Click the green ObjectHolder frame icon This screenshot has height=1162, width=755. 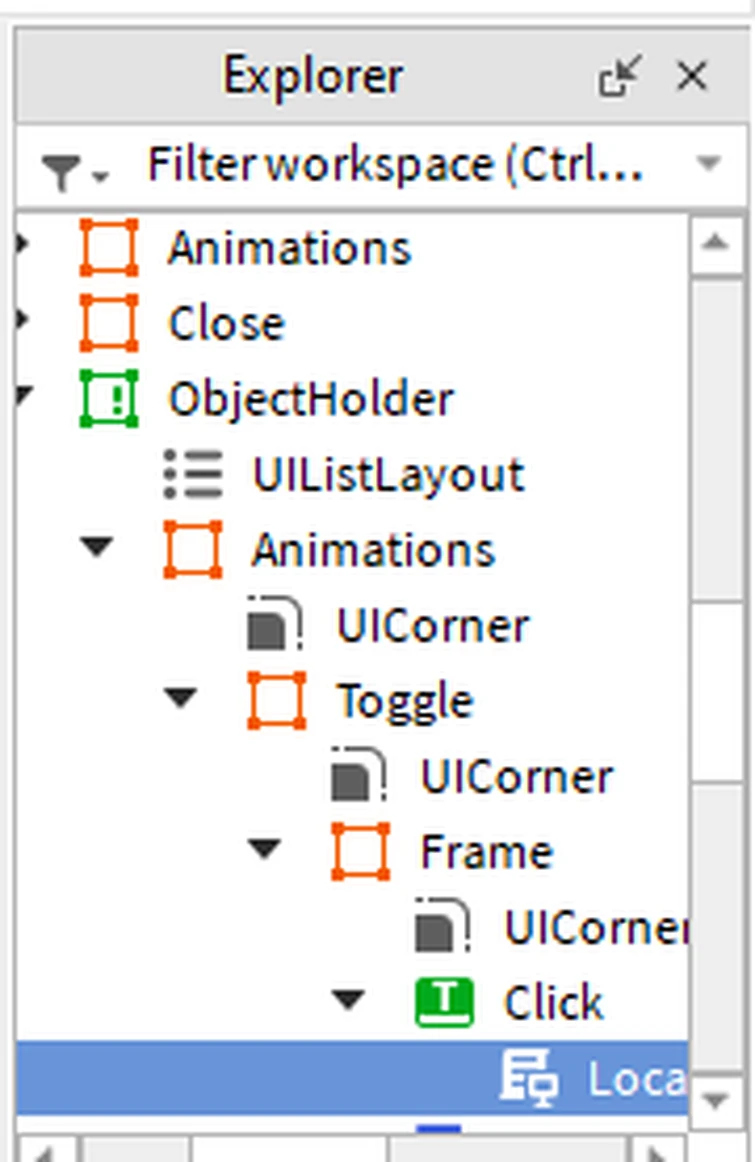(109, 399)
